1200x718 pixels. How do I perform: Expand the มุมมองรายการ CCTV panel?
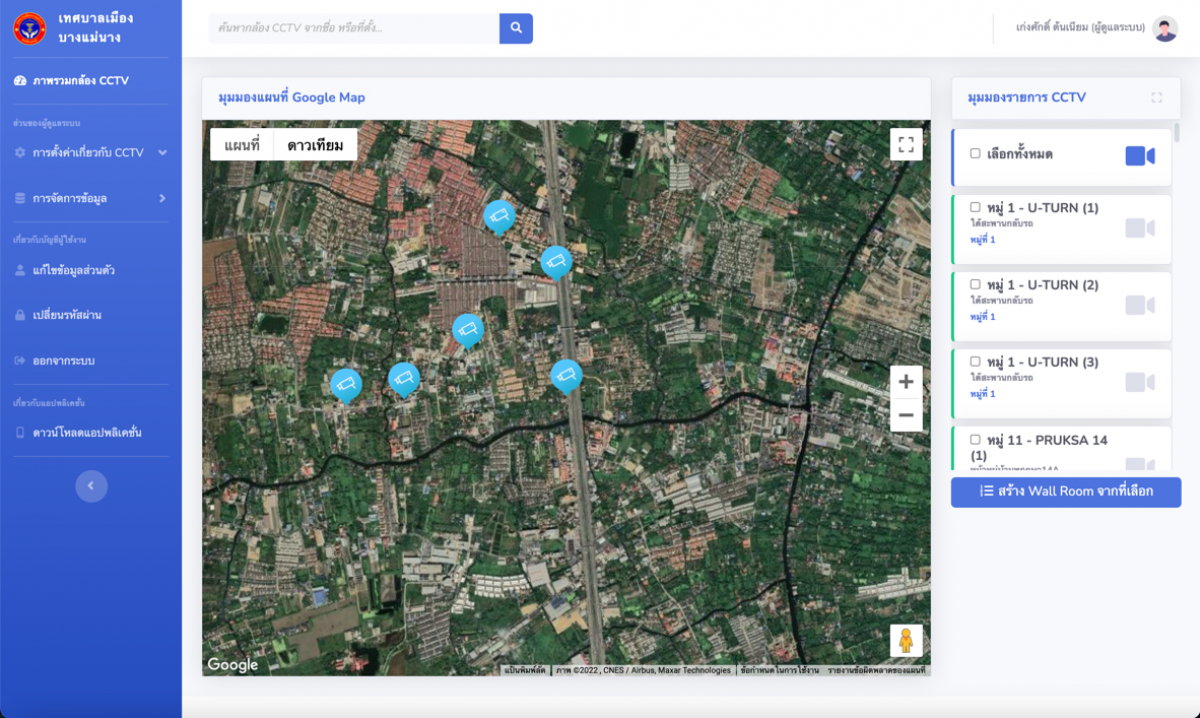[x=1157, y=98]
